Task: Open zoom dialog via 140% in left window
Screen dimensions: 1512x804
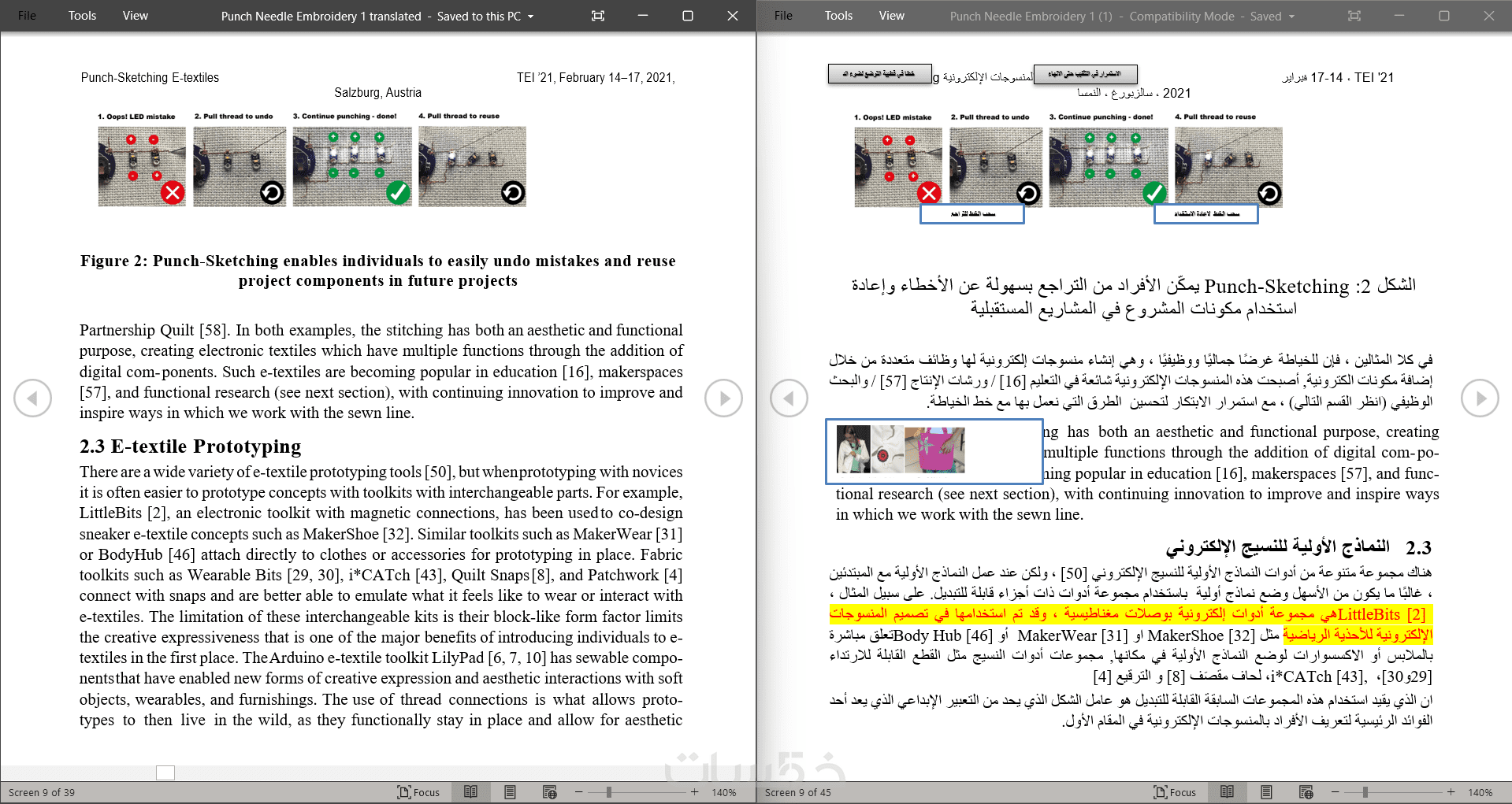Action: pos(724,792)
